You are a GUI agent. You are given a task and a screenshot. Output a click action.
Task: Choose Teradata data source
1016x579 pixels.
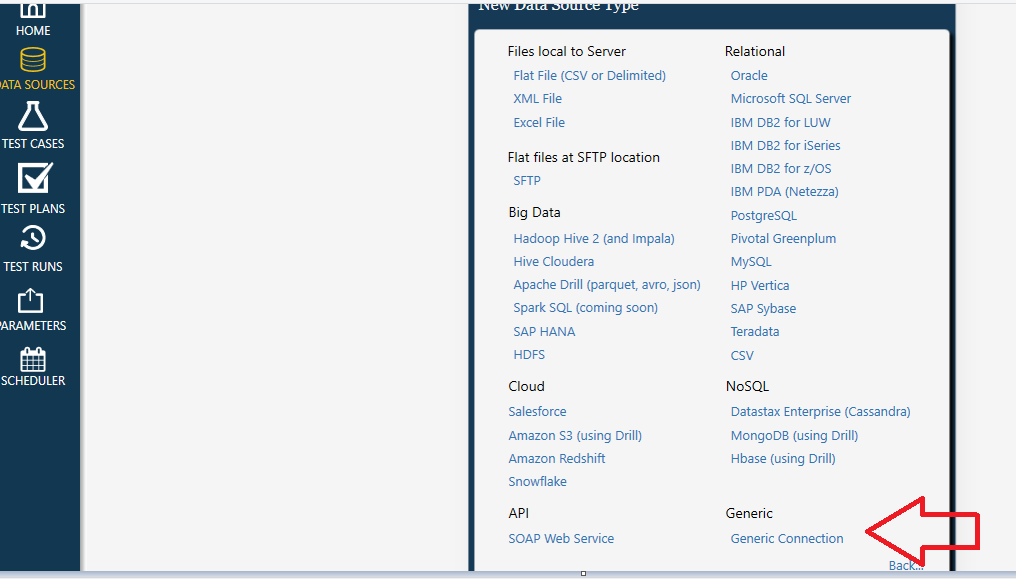[755, 332]
